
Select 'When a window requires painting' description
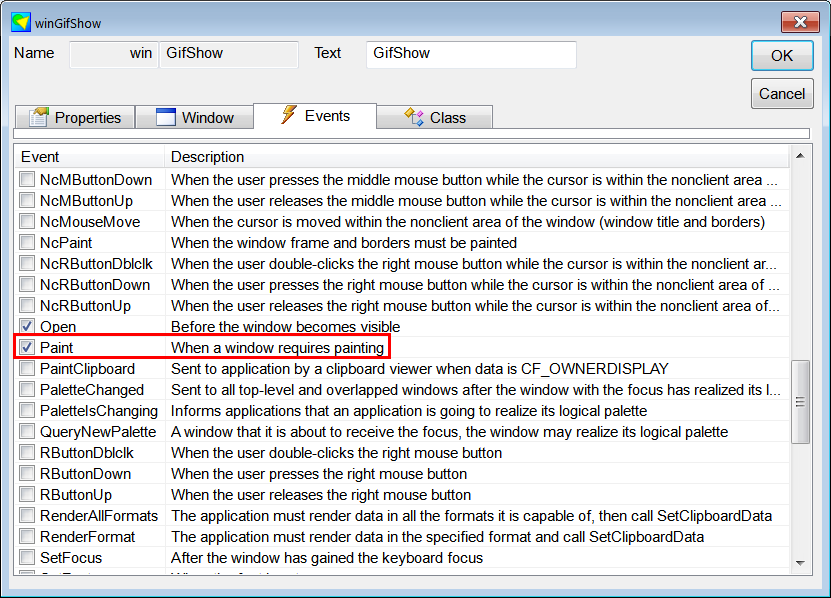(x=277, y=348)
